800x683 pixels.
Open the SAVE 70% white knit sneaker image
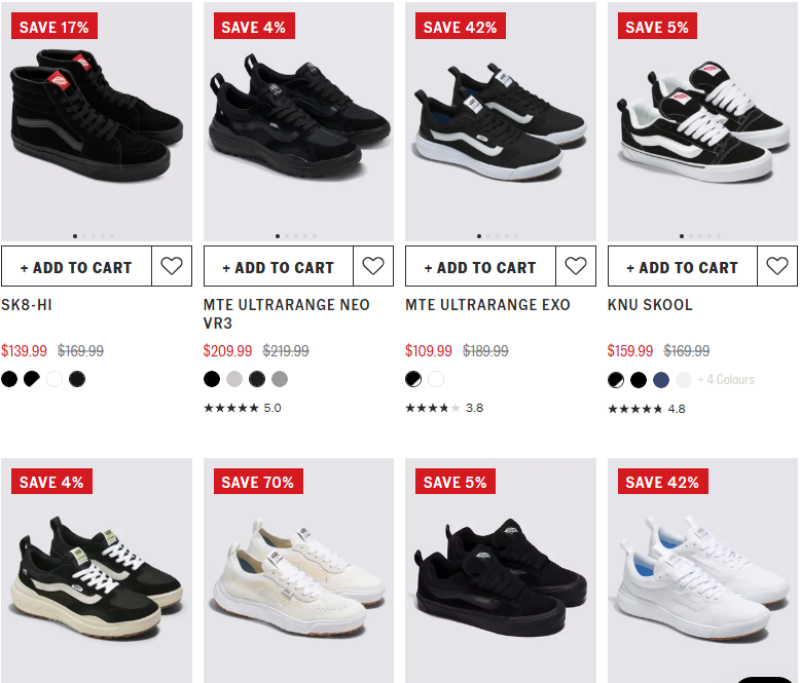(298, 570)
